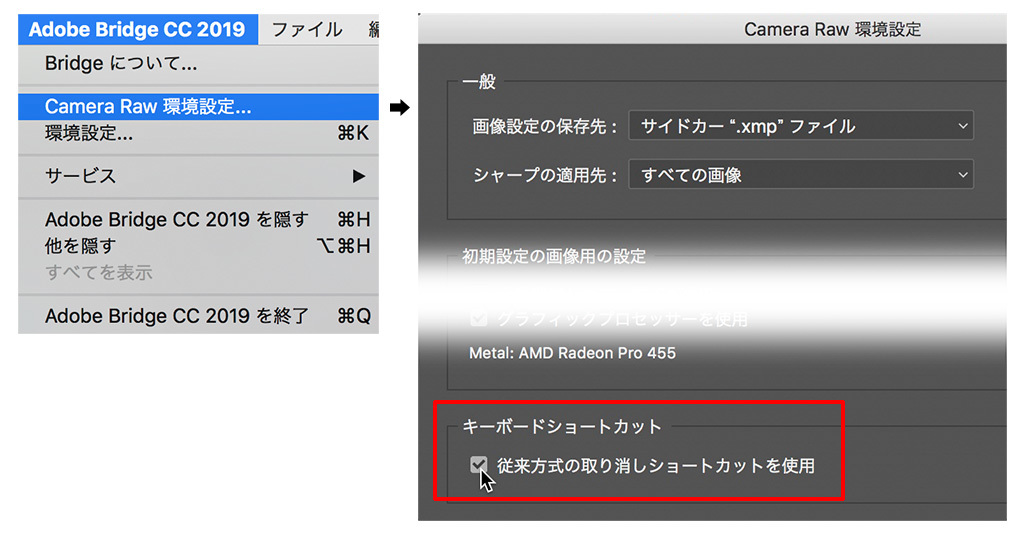Choose Bridge について... menu entry
Screen dimensions: 1024x540
pos(199,63)
